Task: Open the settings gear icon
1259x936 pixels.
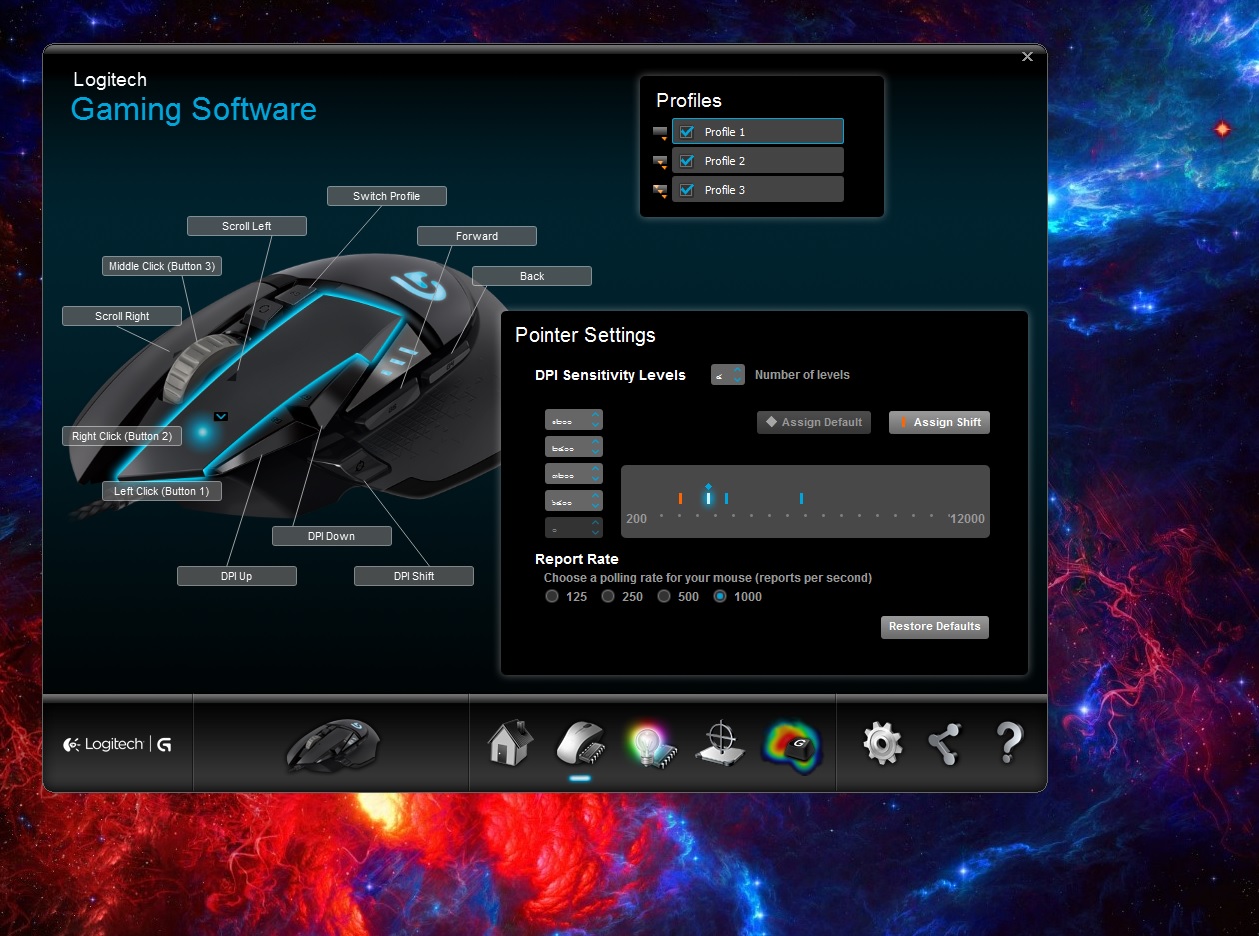Action: [x=882, y=744]
